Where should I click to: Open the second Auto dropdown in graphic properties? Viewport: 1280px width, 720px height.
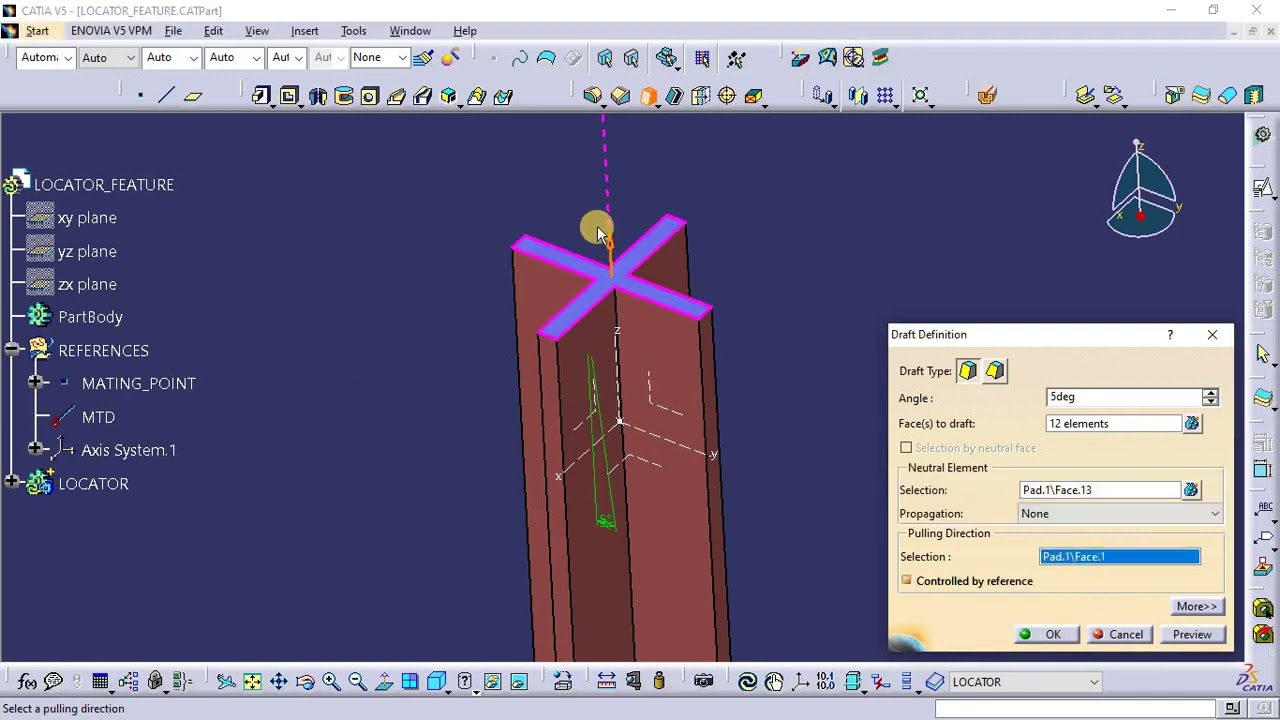pyautogui.click(x=172, y=58)
